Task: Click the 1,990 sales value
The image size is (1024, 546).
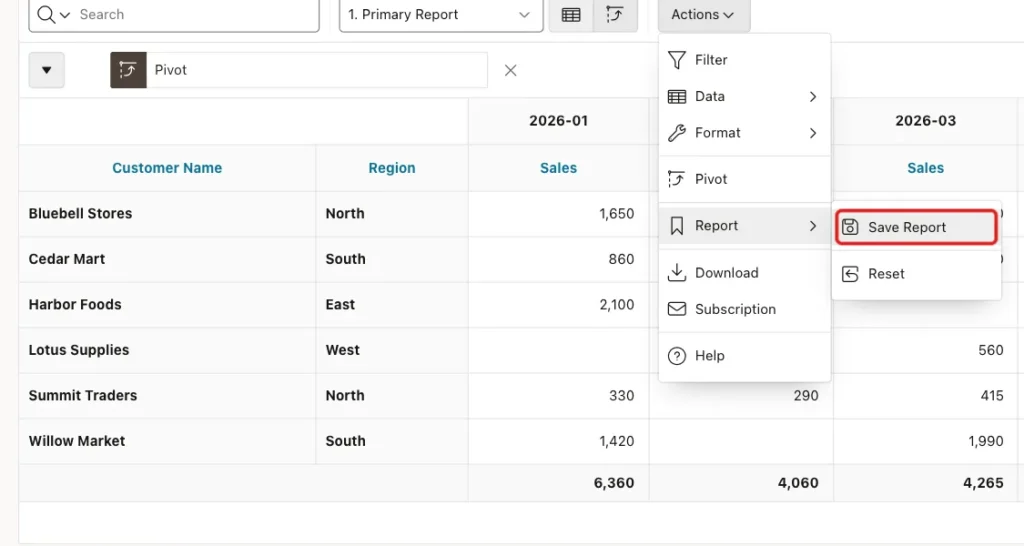Action: [985, 442]
